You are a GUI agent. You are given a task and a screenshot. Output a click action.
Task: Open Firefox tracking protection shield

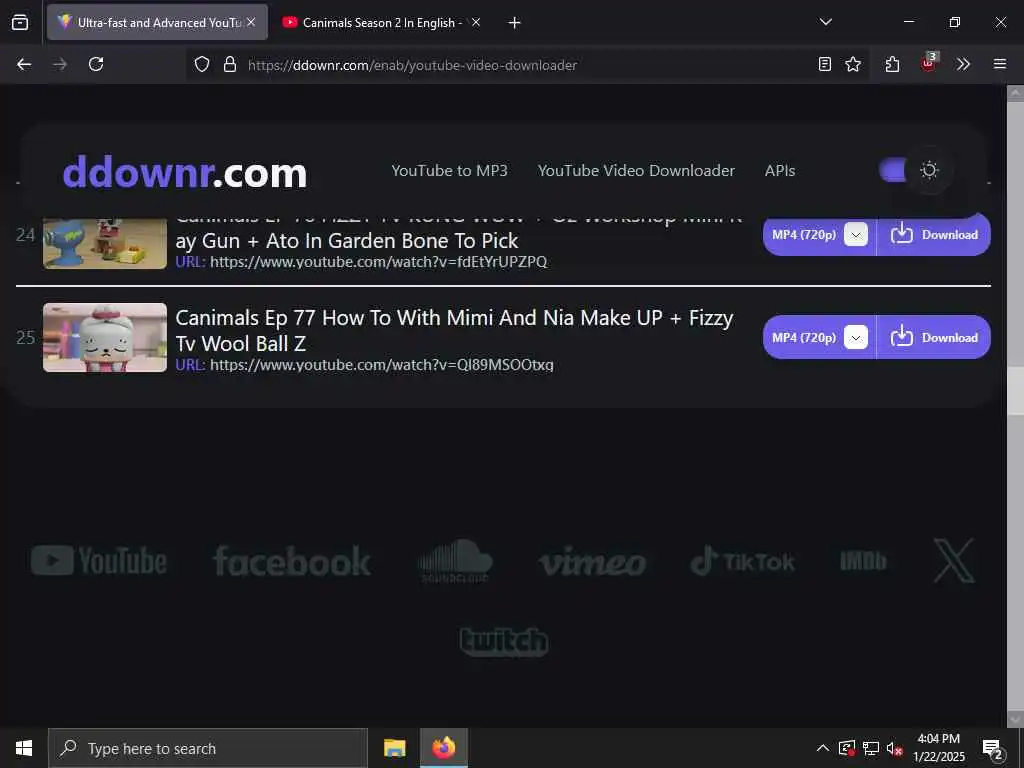[202, 64]
